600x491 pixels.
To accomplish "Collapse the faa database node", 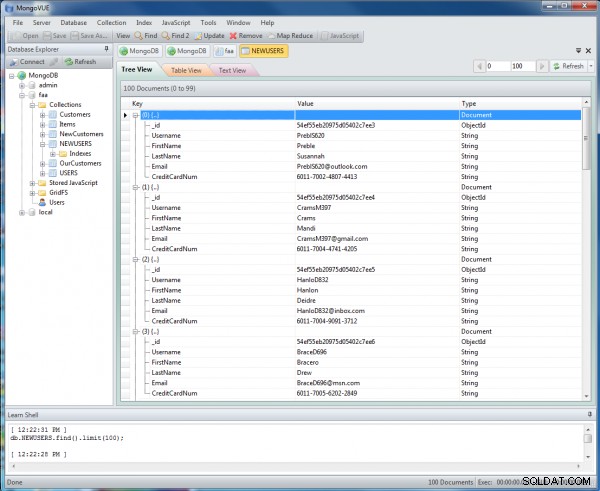I will point(22,95).
